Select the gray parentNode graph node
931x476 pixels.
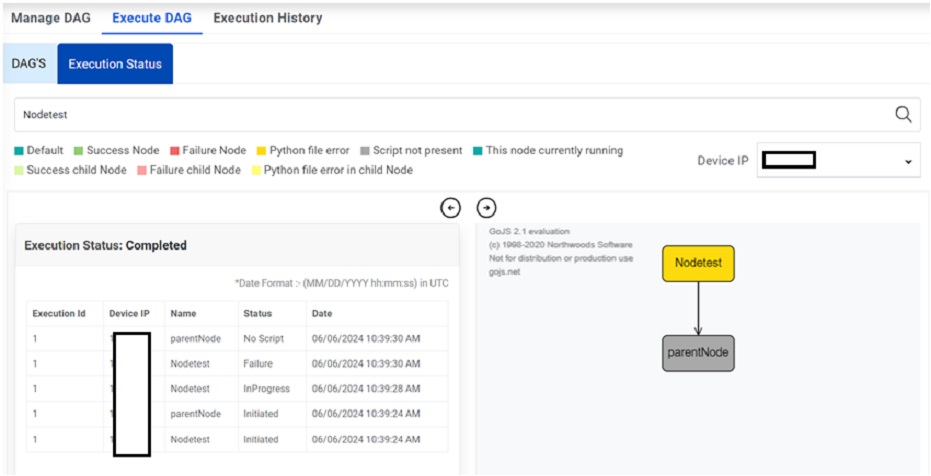698,353
